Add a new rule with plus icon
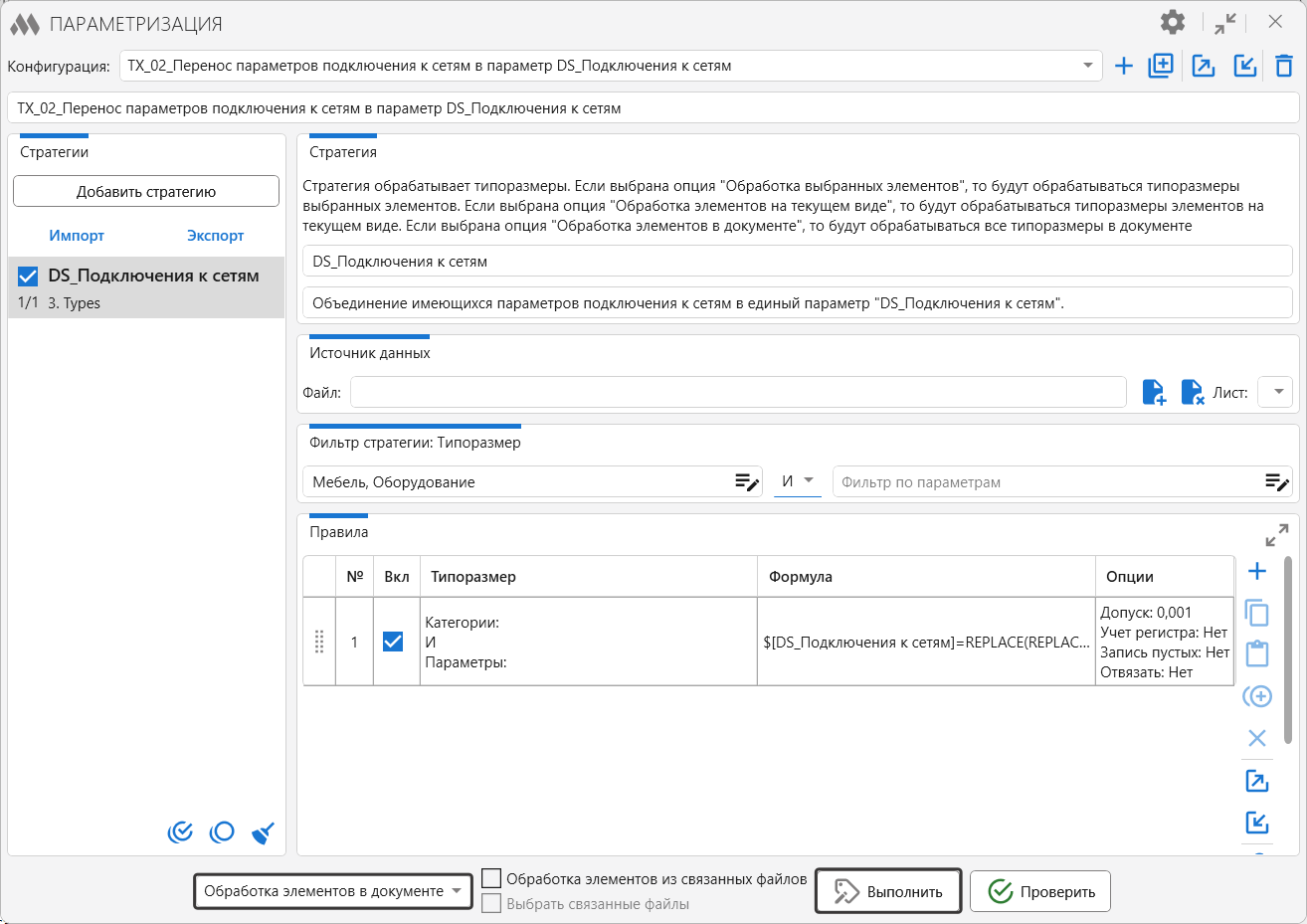The image size is (1307, 924). click(x=1257, y=571)
